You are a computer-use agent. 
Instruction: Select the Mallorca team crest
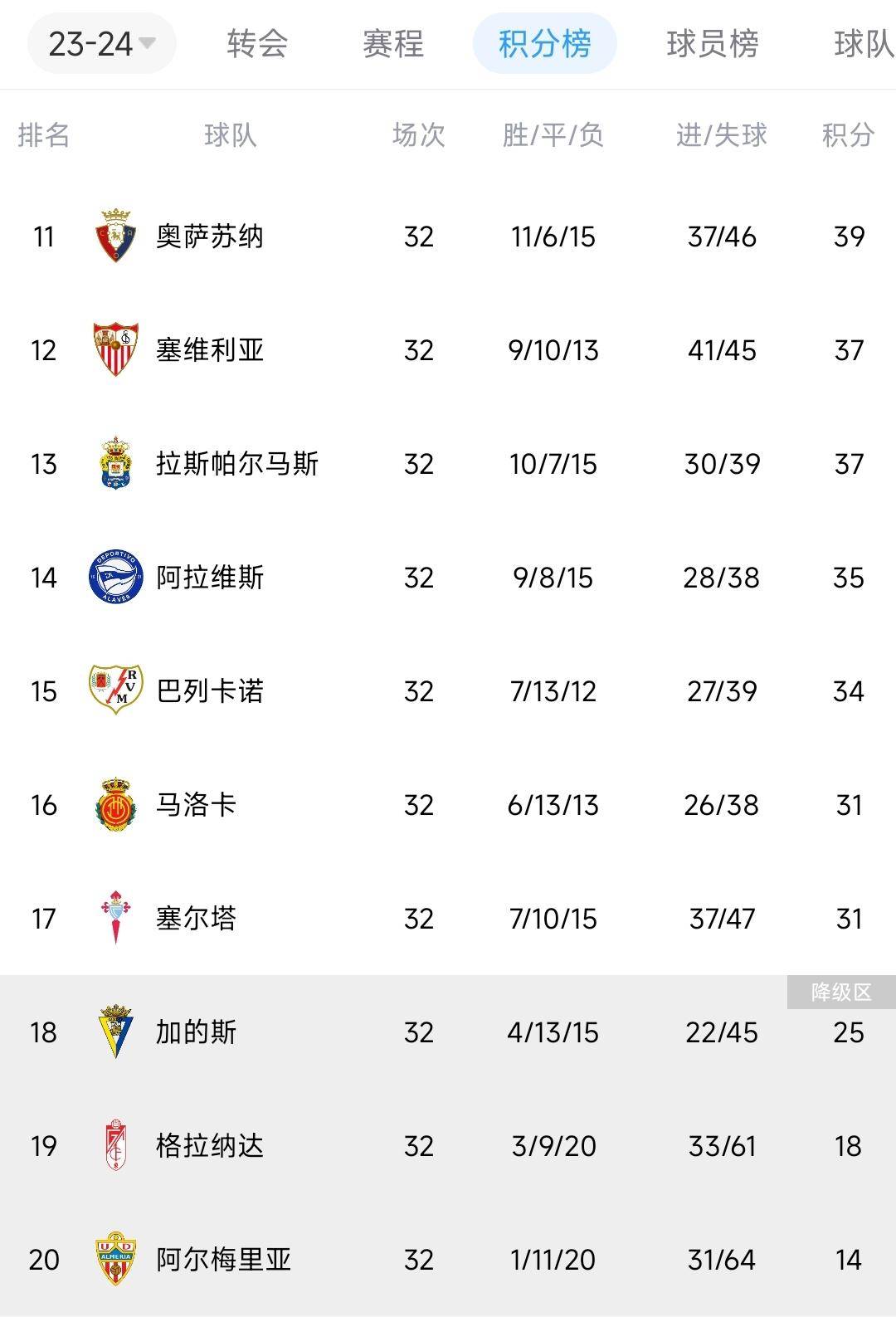point(116,805)
